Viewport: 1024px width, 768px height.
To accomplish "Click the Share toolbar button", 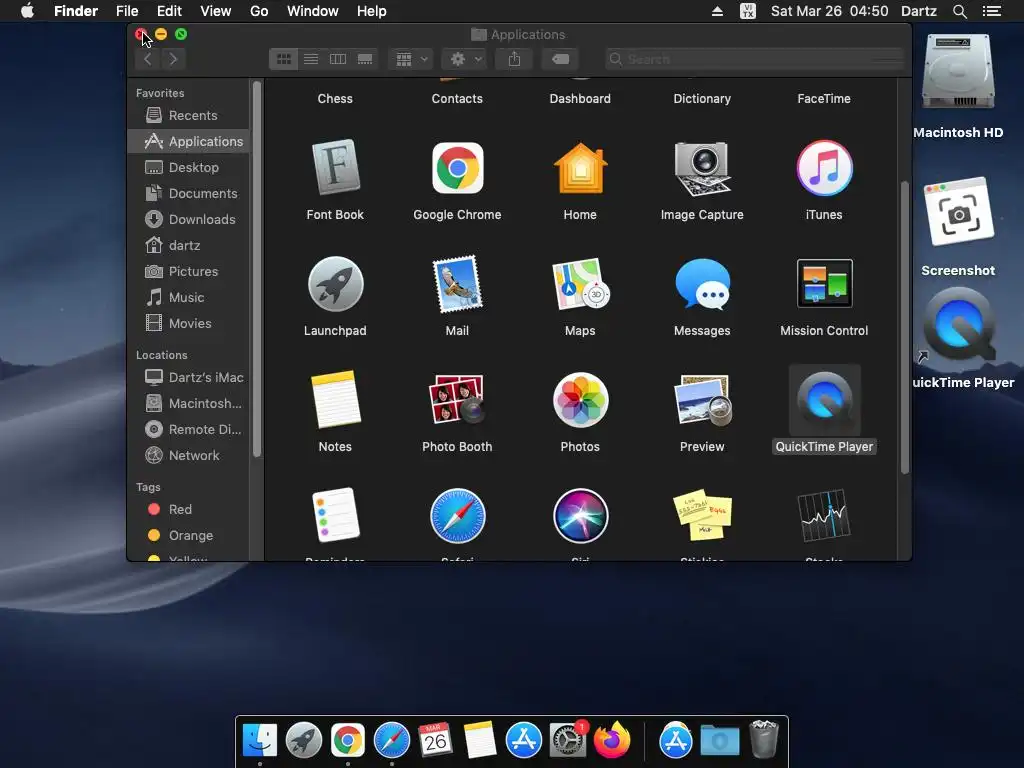I will click(x=515, y=59).
